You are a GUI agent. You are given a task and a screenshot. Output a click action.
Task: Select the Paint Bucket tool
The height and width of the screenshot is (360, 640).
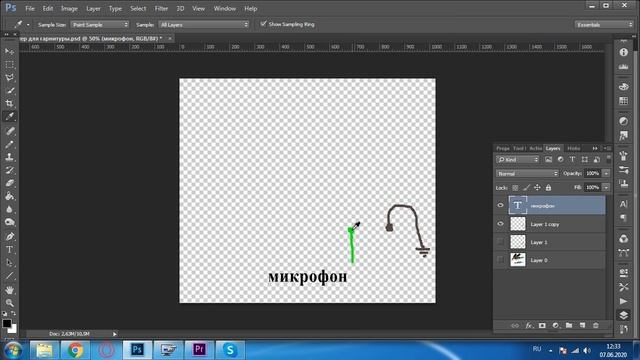9,196
